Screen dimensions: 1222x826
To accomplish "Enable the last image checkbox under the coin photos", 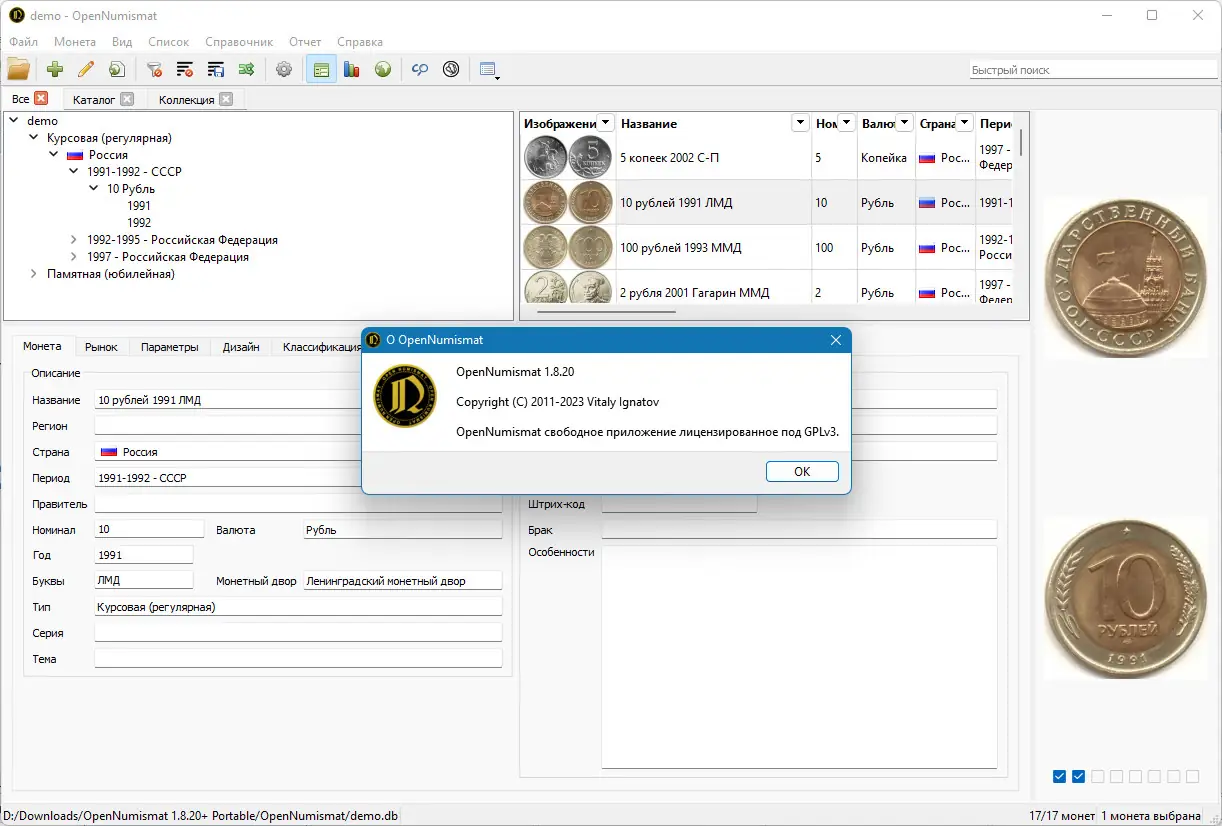I will (1192, 776).
